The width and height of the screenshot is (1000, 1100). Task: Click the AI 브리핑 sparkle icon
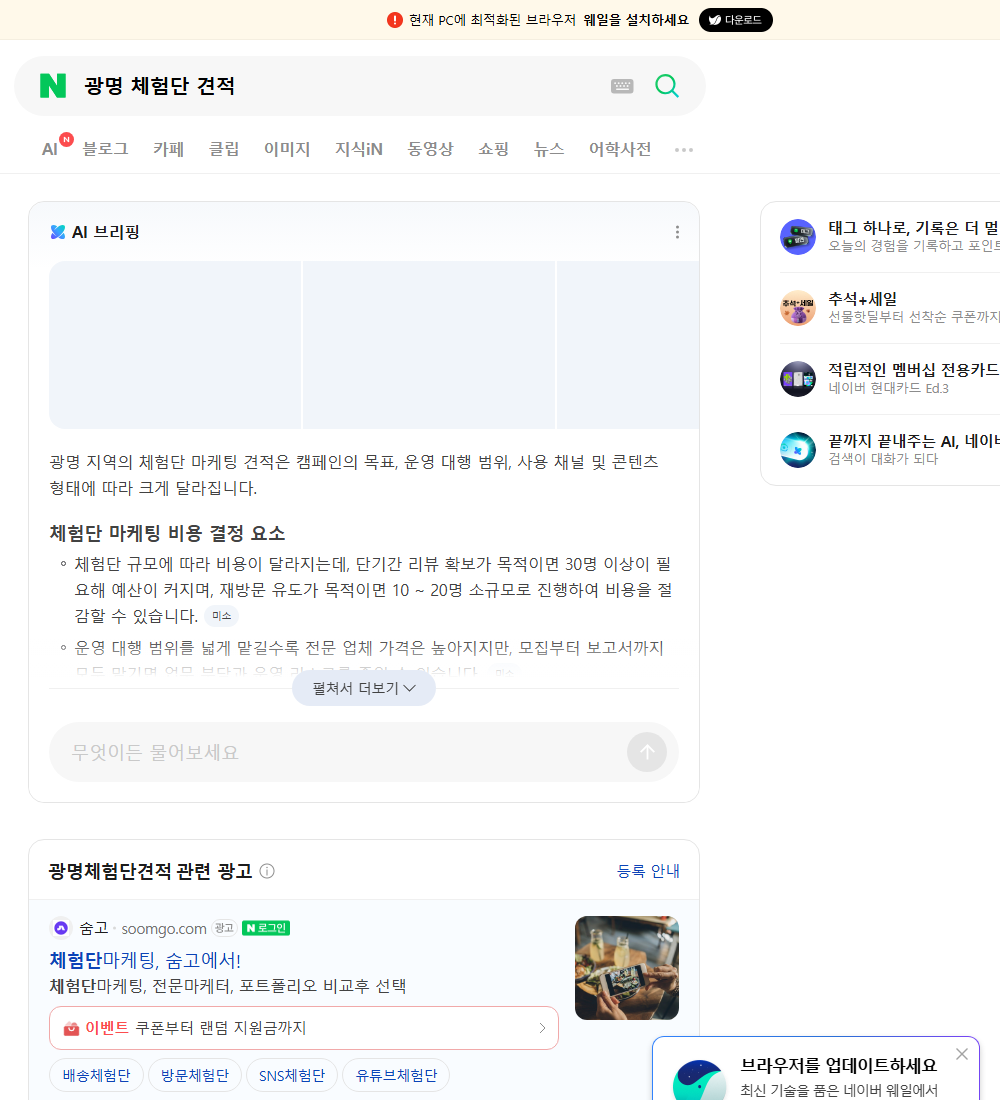(x=58, y=232)
